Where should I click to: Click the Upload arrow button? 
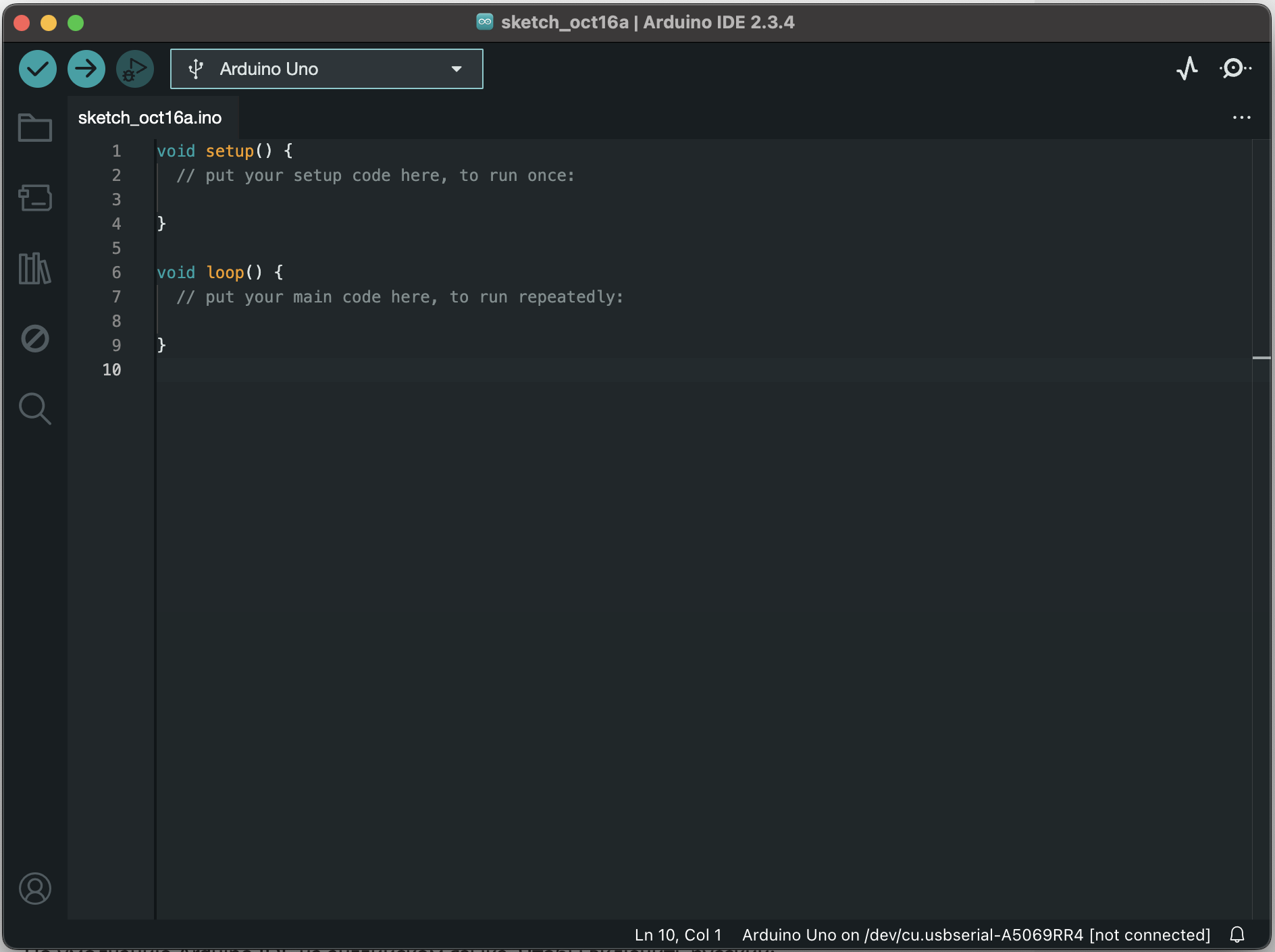click(x=86, y=69)
